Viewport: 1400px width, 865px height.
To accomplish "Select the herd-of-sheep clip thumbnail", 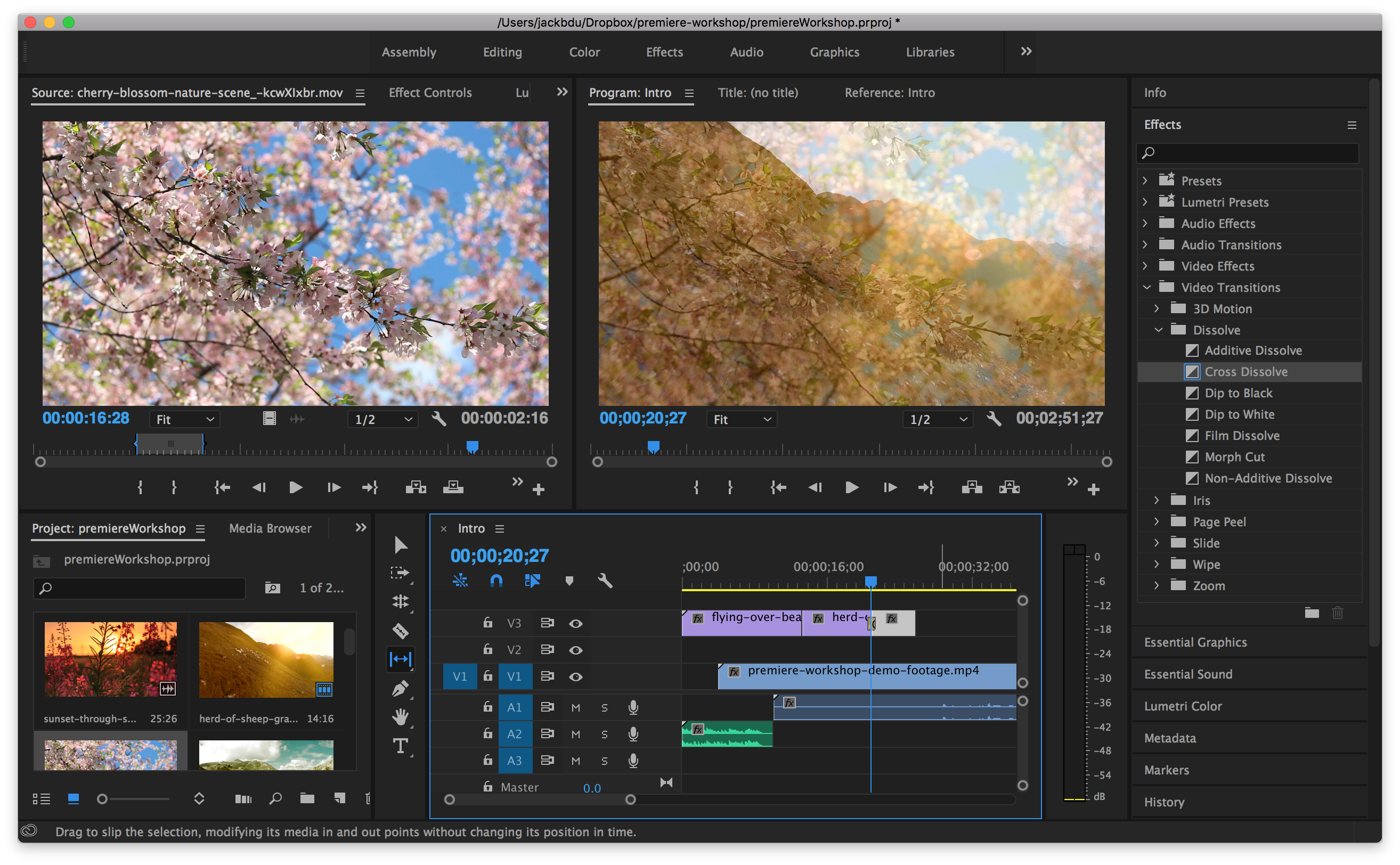I will point(266,659).
